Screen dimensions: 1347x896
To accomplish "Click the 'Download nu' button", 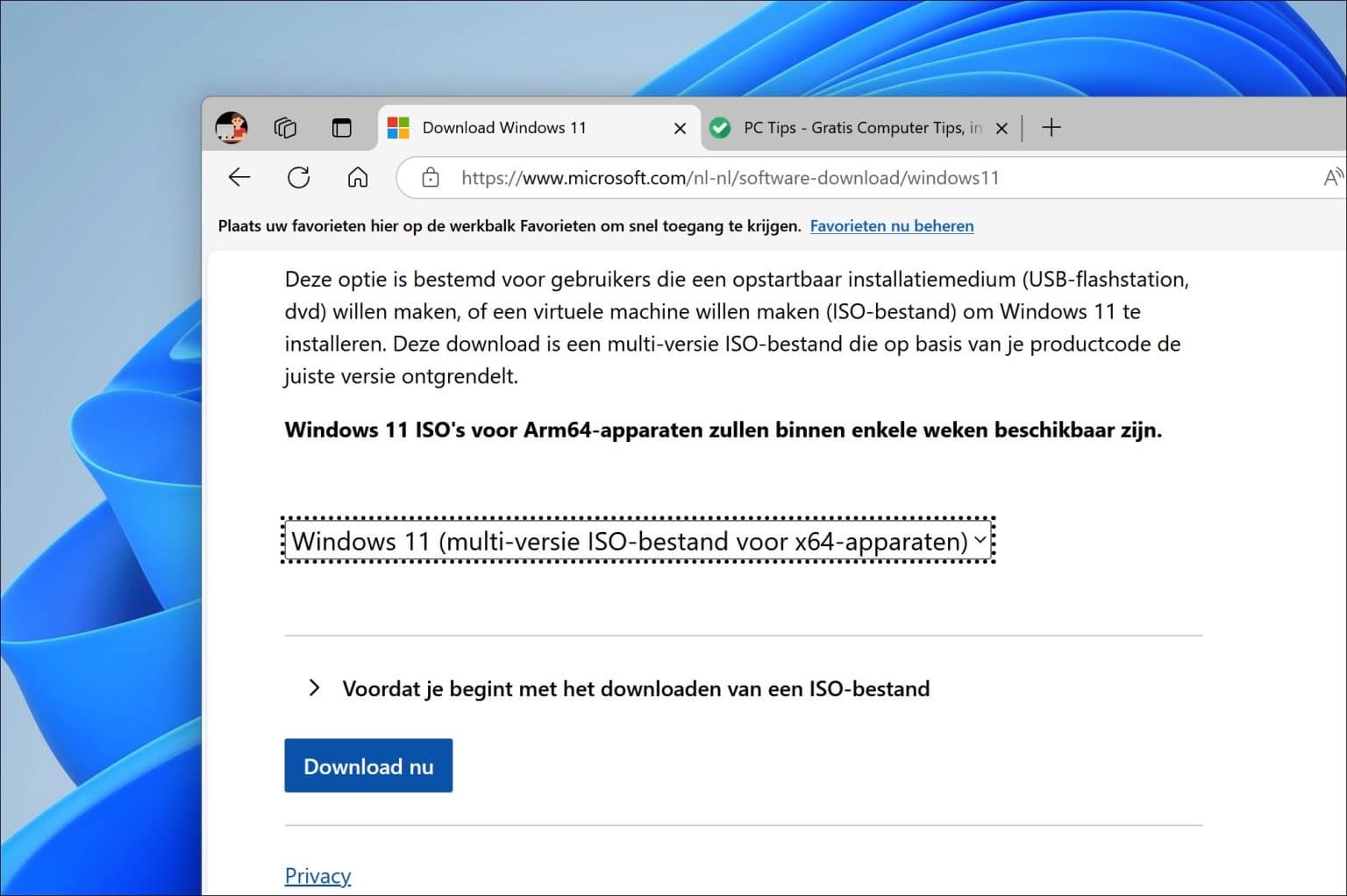I will 368,765.
